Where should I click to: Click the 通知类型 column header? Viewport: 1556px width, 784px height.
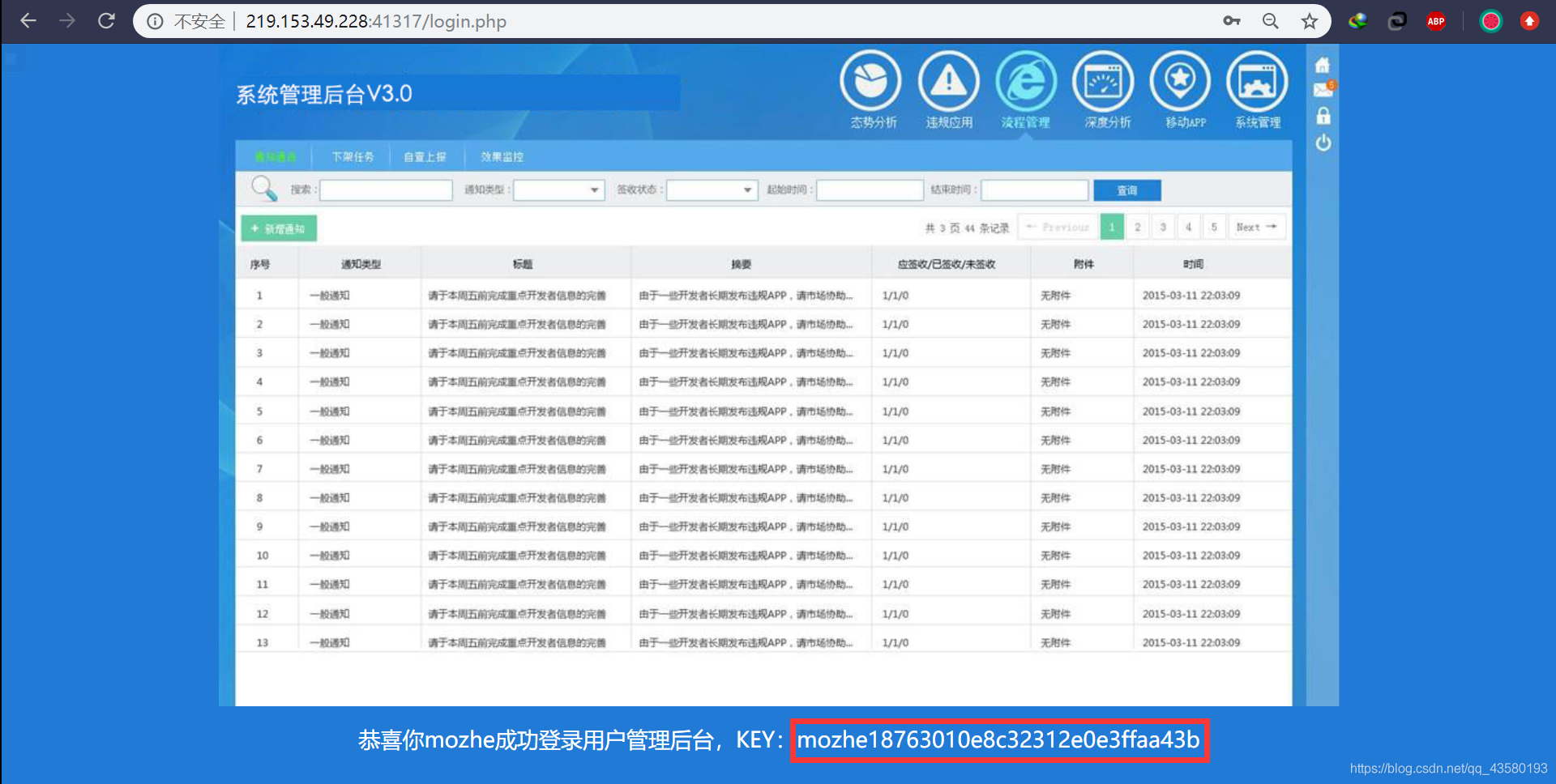361,264
